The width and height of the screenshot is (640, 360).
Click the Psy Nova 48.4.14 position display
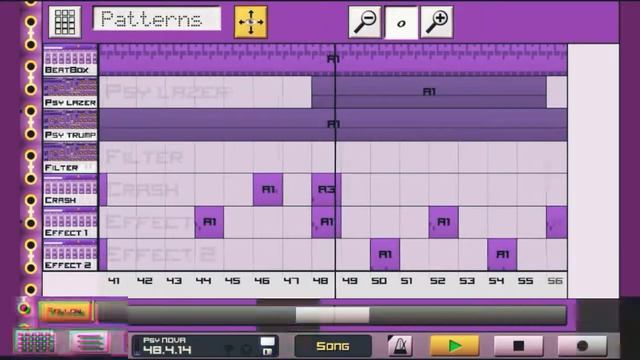[205, 346]
